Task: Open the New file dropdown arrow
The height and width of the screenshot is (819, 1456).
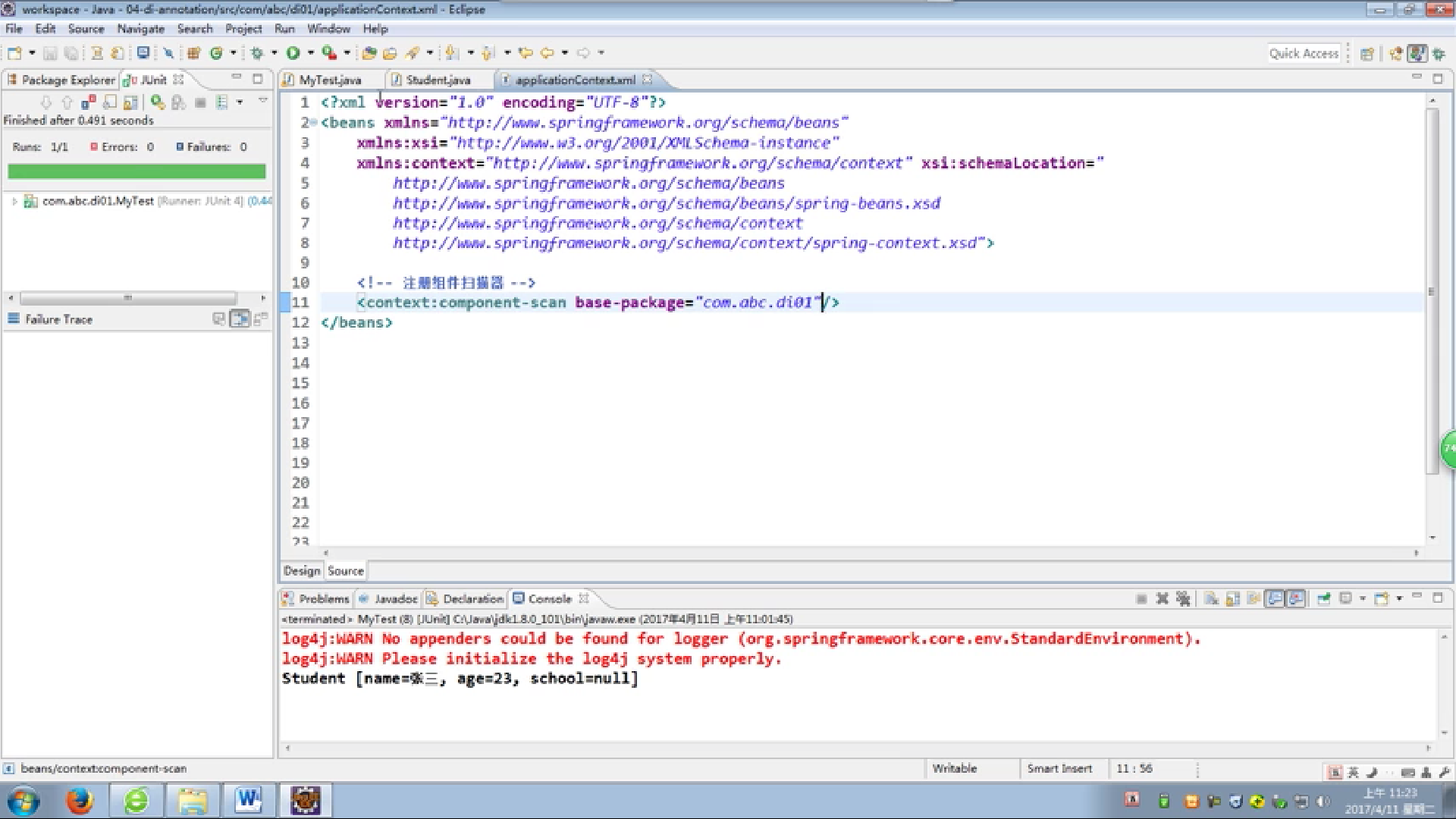Action: pyautogui.click(x=32, y=53)
